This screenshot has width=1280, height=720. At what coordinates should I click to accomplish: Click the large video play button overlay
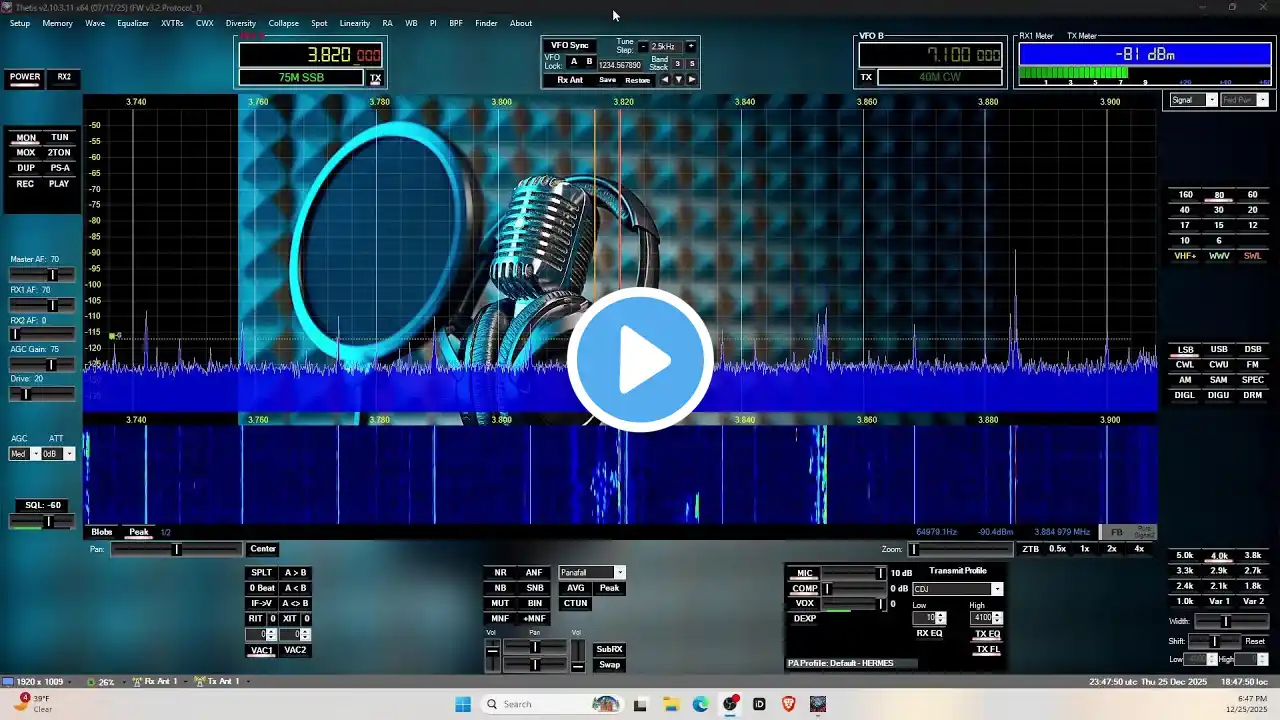[640, 360]
